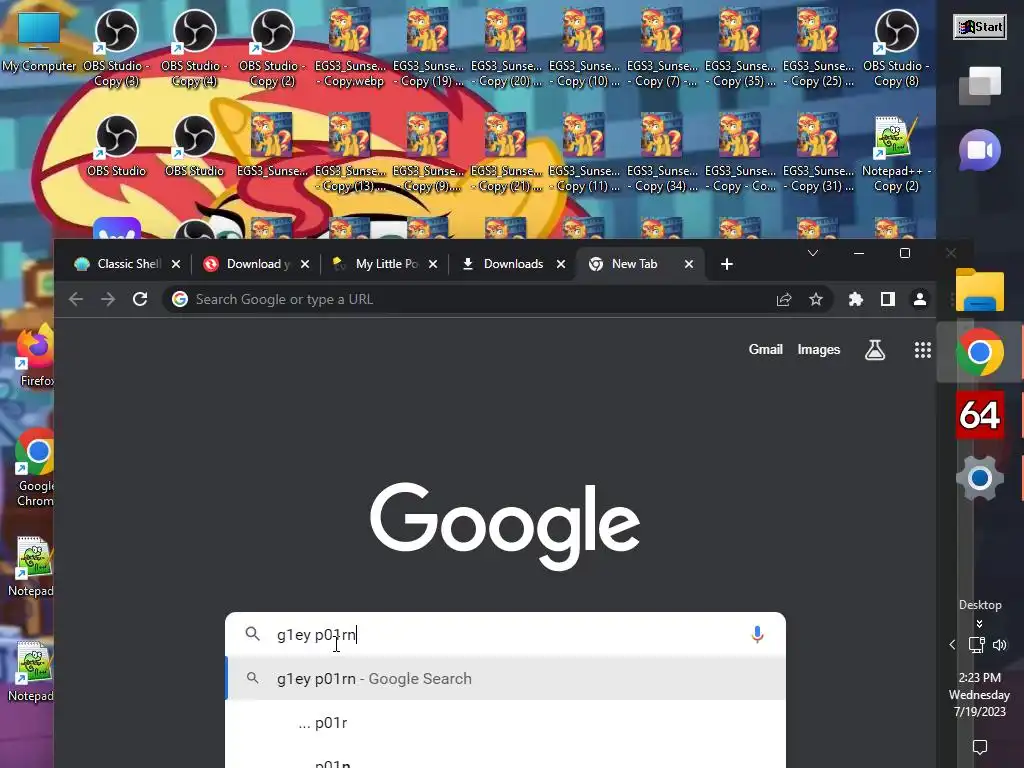Open Chrome profile icon

tap(920, 299)
